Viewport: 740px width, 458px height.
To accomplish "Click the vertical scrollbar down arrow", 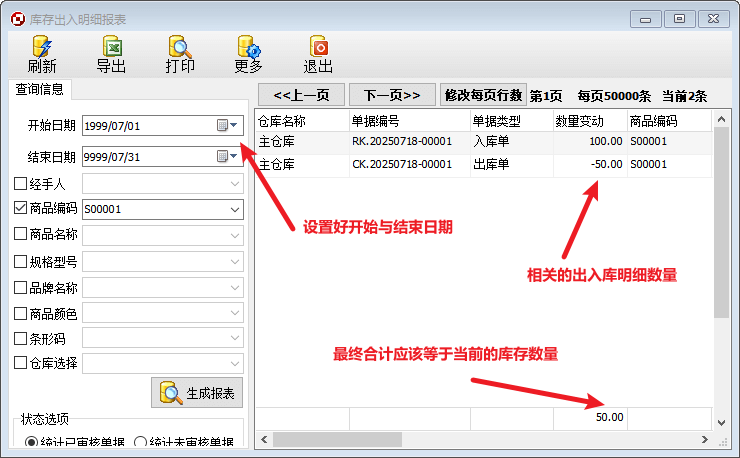I will [721, 423].
